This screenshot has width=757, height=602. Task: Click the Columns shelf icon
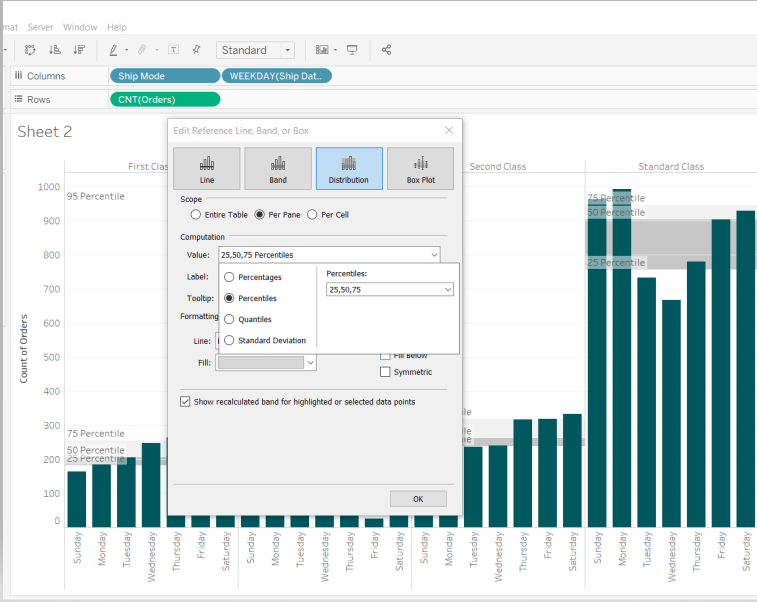[18, 75]
